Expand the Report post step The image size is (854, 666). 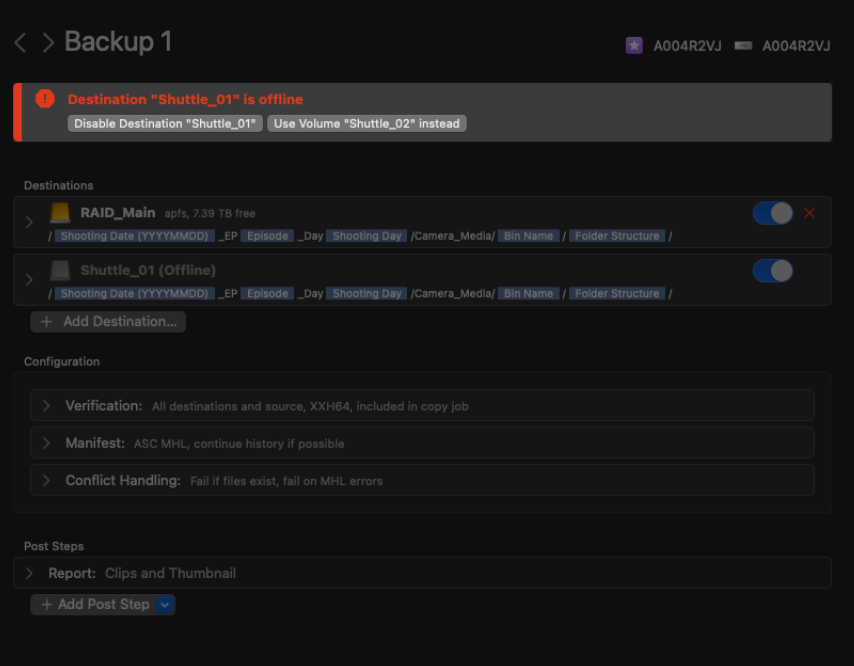pyautogui.click(x=29, y=573)
